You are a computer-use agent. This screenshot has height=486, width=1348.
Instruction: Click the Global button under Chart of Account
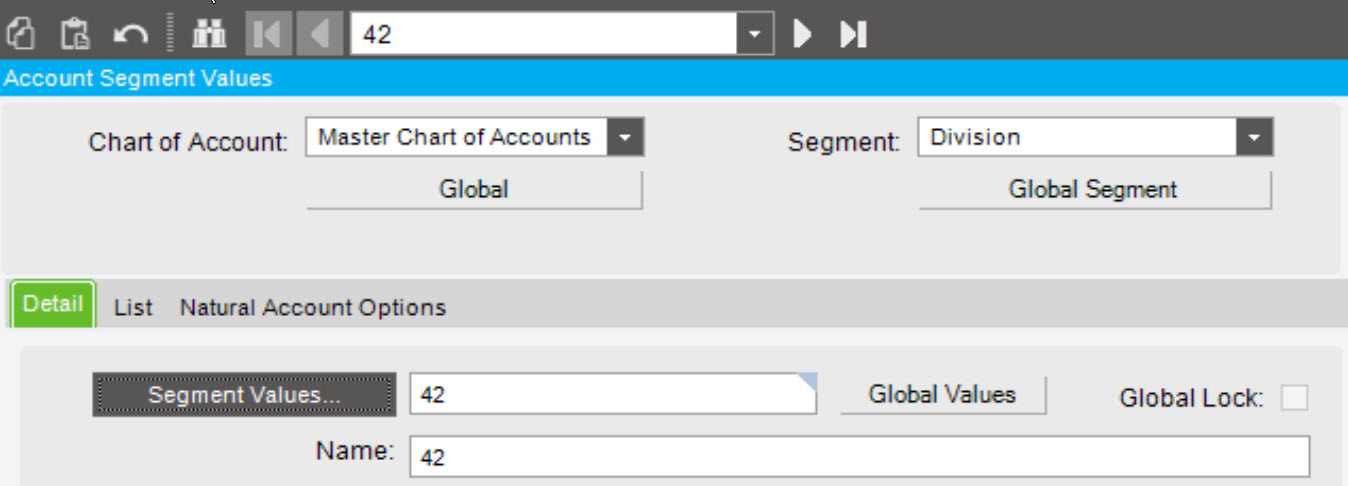(474, 189)
